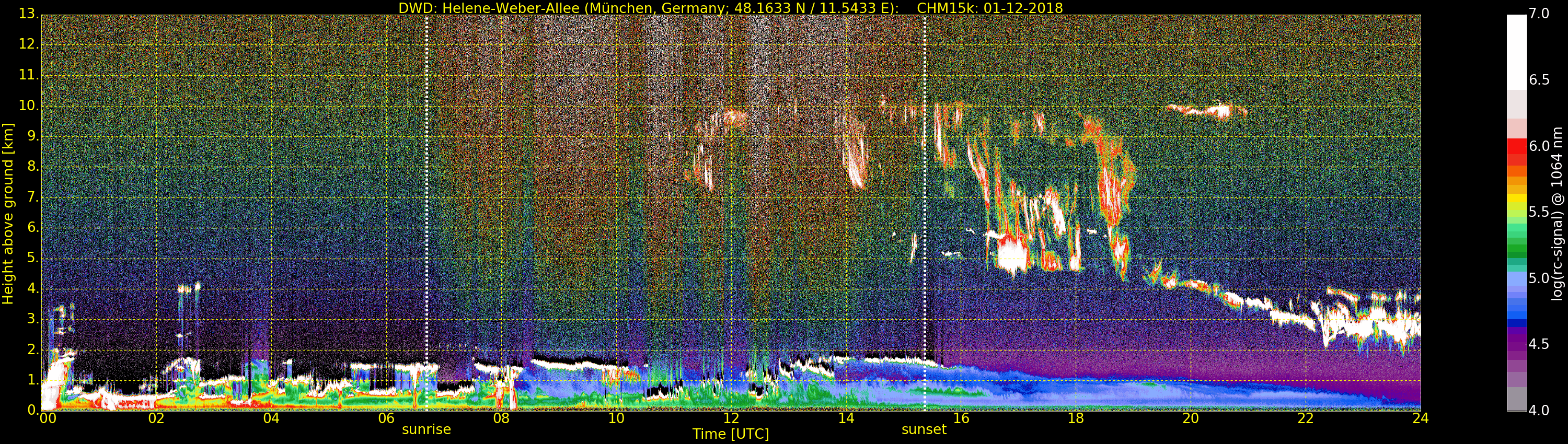Click the height axis tick label '11.'
The height and width of the screenshot is (444, 1568).
[x=29, y=75]
